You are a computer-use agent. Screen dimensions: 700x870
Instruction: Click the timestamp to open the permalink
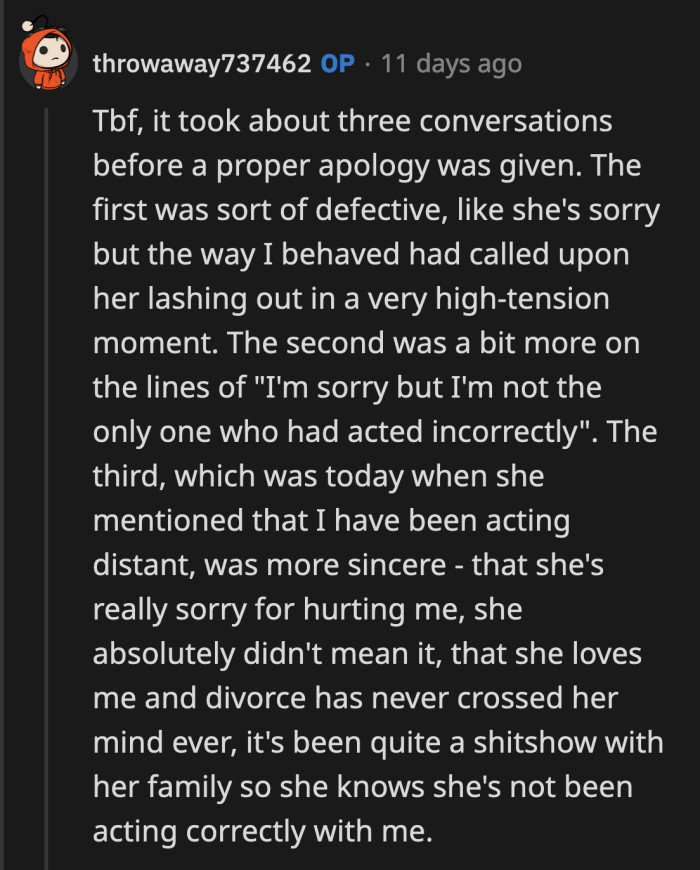tap(451, 63)
